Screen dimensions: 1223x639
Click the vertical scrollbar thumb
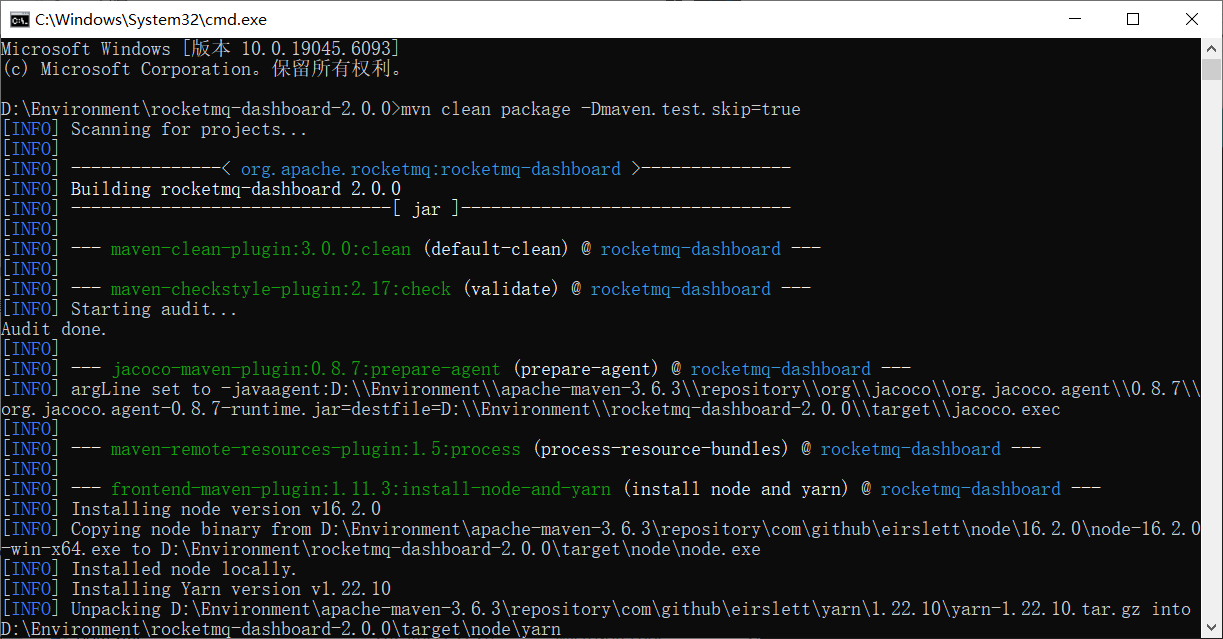pos(1212,69)
